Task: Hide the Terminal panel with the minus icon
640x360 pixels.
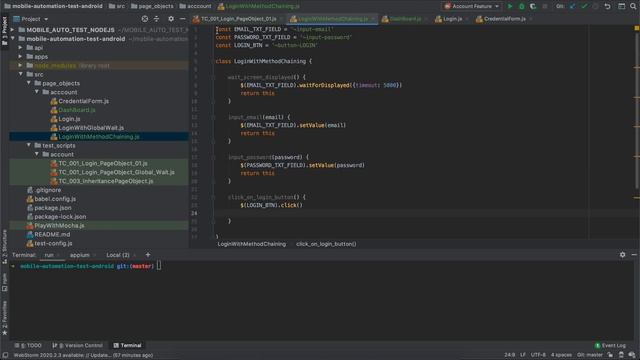Action: (x=634, y=255)
